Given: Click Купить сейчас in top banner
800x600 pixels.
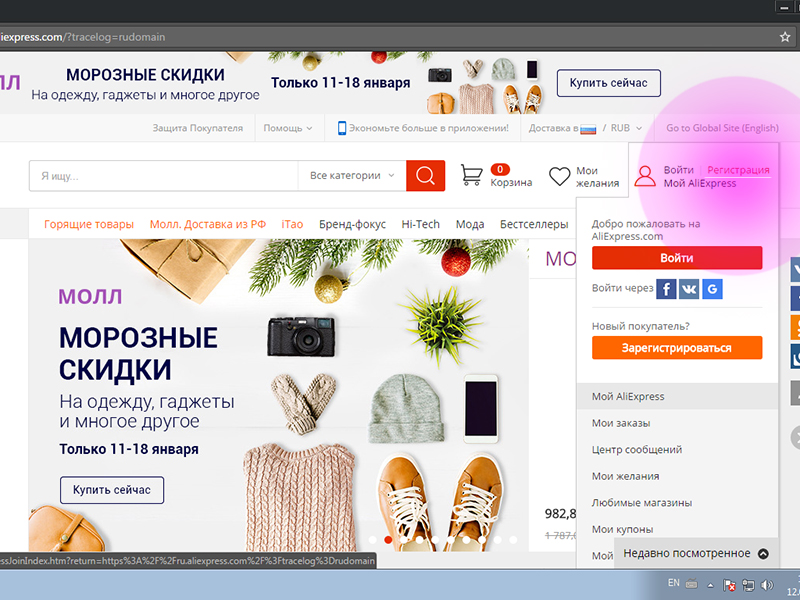Looking at the screenshot, I should (608, 83).
